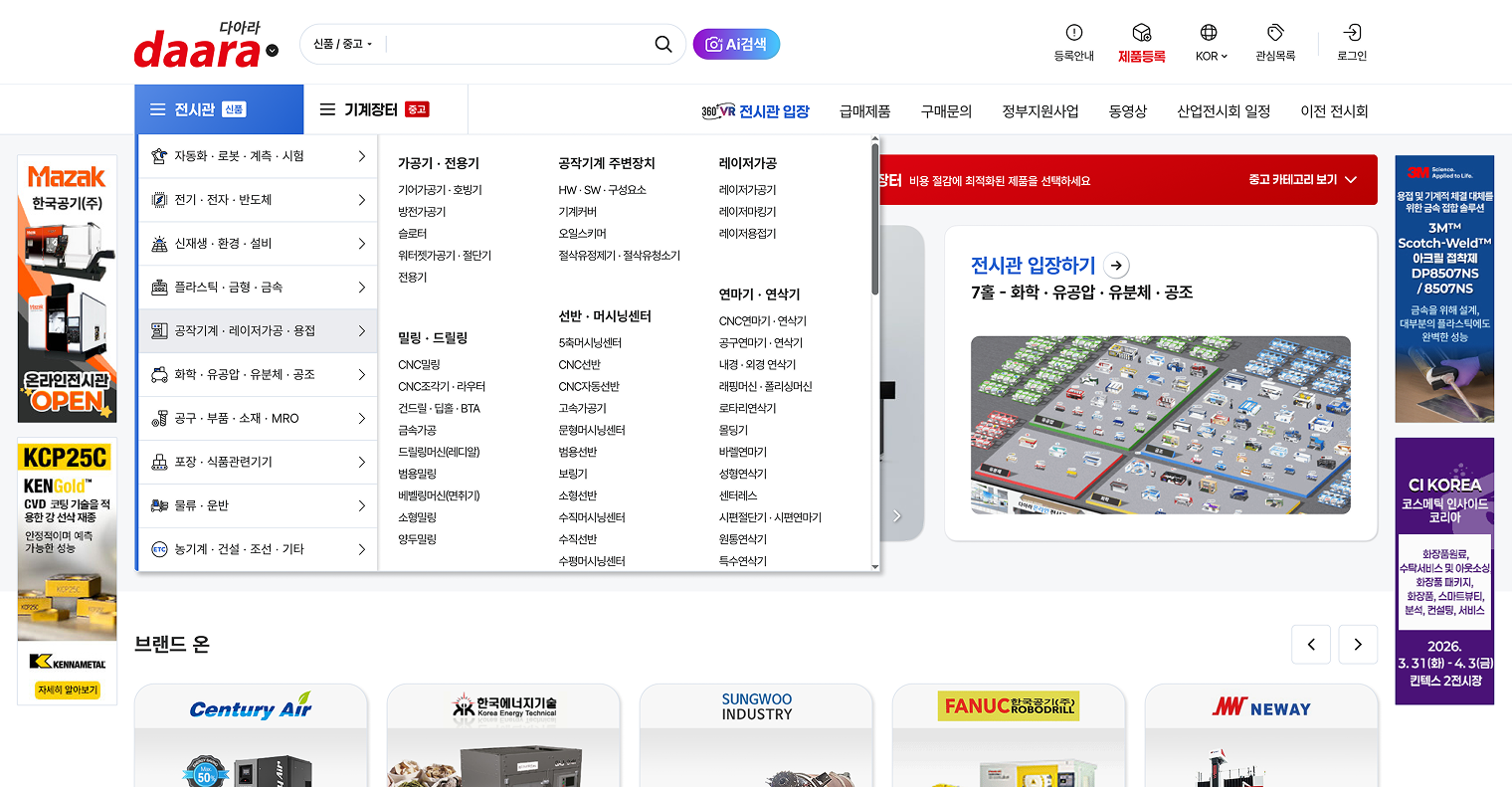Select 공구 · 부품 · 소재 · MRO category icon
Screen dimensions: 1512x788
(159, 419)
